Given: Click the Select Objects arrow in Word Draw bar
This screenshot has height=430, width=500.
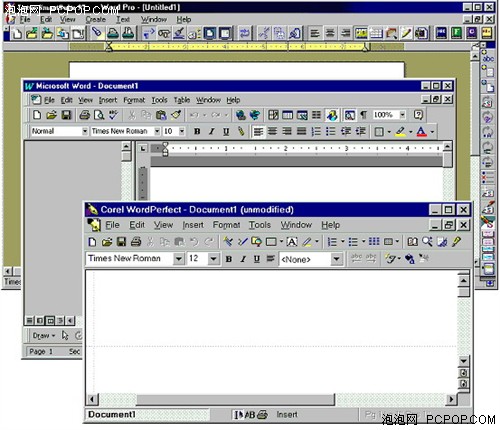Looking at the screenshot, I should pyautogui.click(x=65, y=335).
